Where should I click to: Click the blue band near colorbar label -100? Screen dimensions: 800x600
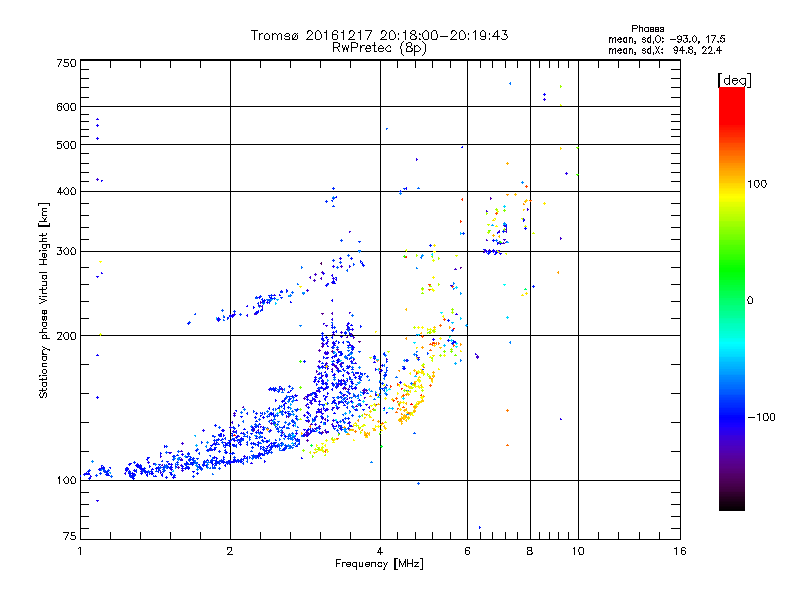(732, 417)
